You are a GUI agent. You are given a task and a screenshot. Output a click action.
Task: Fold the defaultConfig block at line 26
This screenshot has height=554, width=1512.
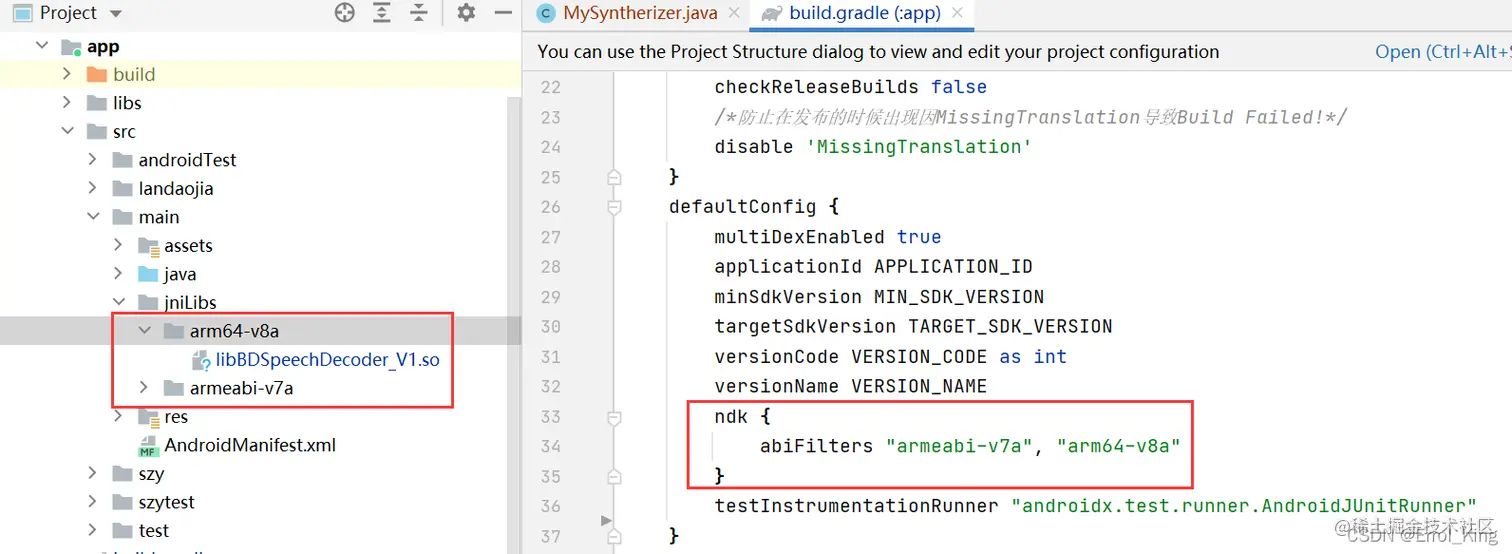coord(614,207)
